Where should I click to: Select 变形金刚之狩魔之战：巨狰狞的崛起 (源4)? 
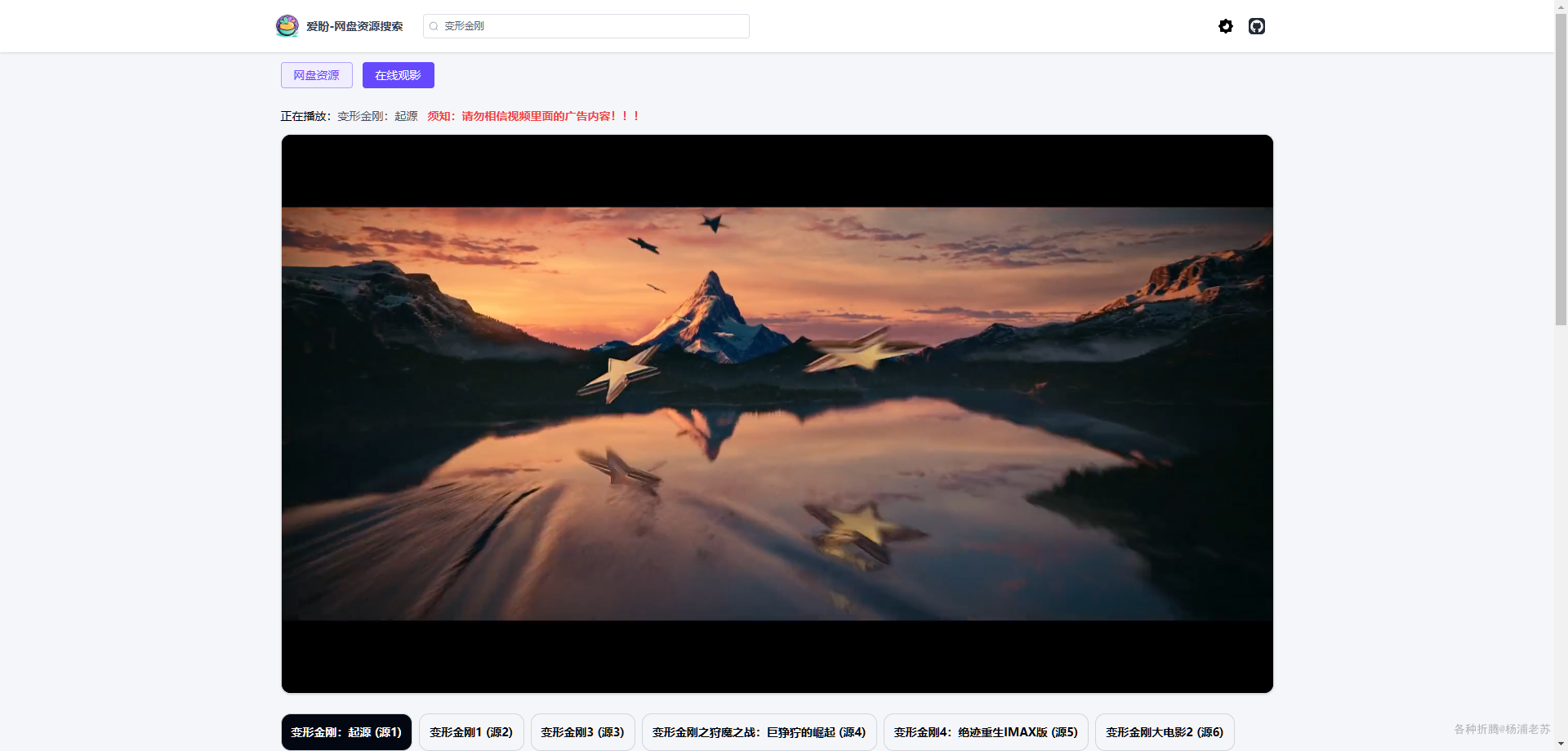pos(759,732)
